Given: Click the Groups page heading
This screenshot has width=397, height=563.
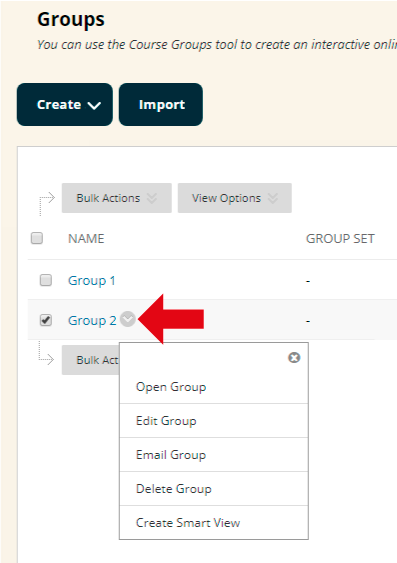Looking at the screenshot, I should tap(71, 20).
